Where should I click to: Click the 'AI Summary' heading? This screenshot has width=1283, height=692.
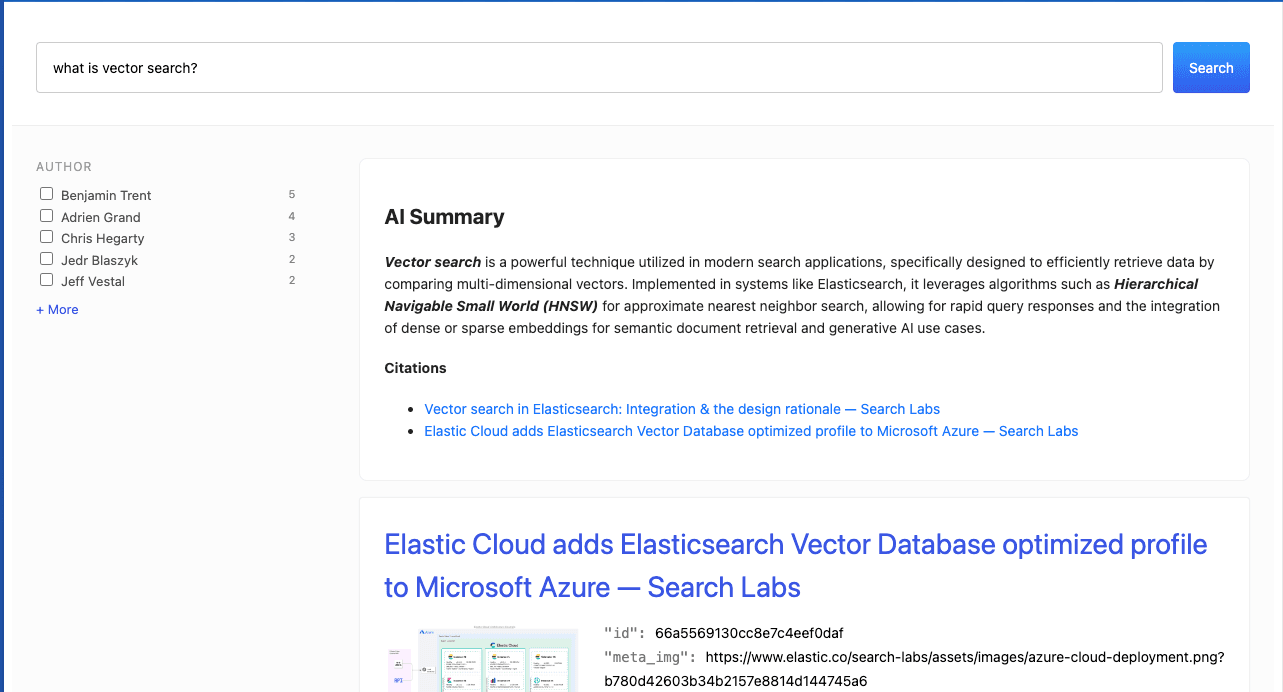tap(444, 217)
